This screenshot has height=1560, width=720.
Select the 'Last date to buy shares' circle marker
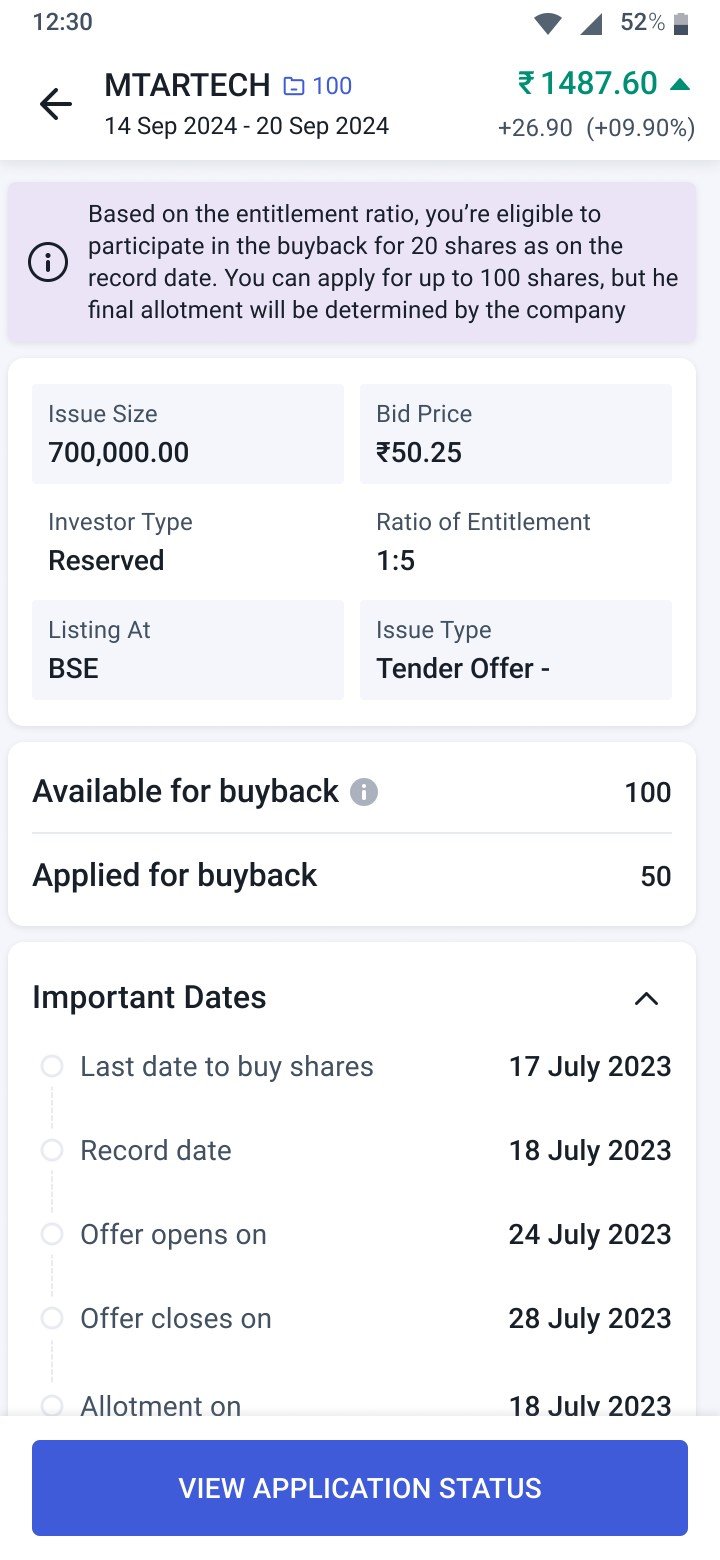click(x=52, y=1066)
